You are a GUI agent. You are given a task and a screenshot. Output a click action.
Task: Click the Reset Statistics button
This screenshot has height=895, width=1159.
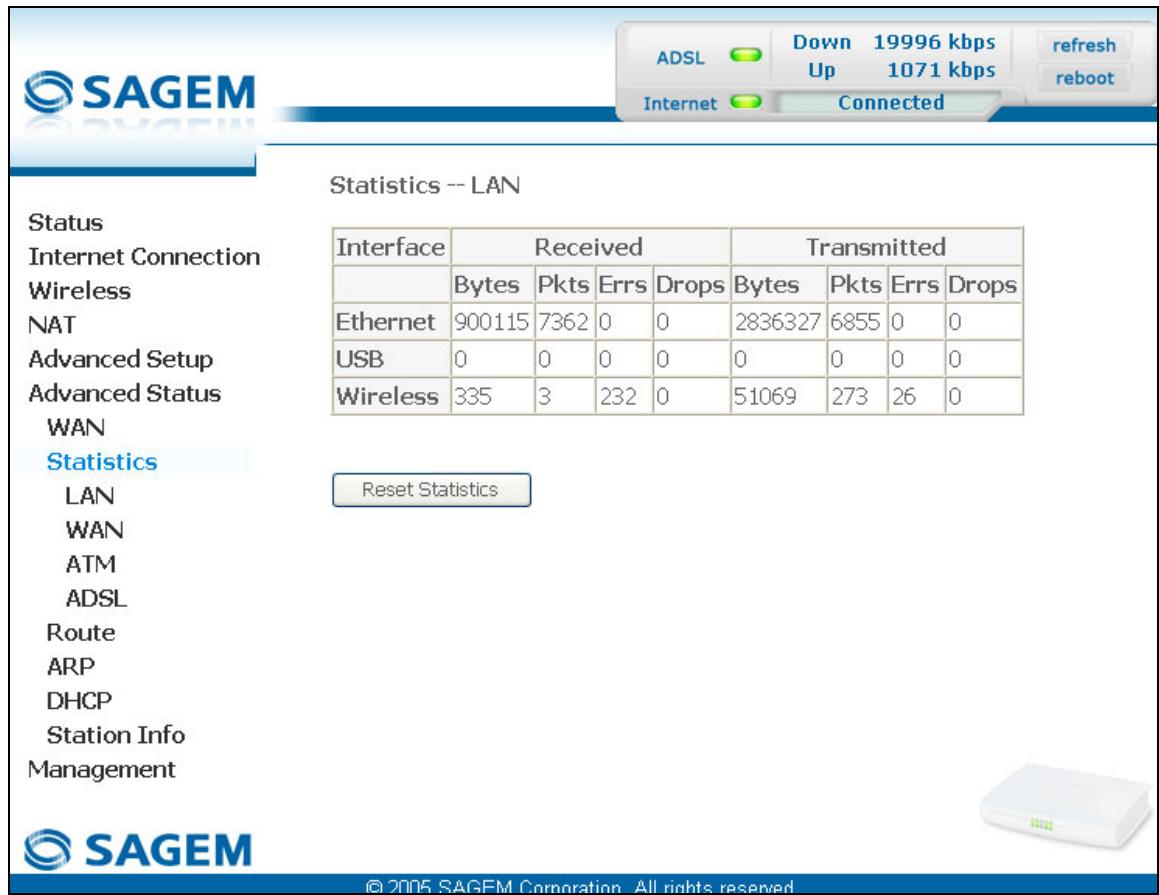click(x=432, y=490)
